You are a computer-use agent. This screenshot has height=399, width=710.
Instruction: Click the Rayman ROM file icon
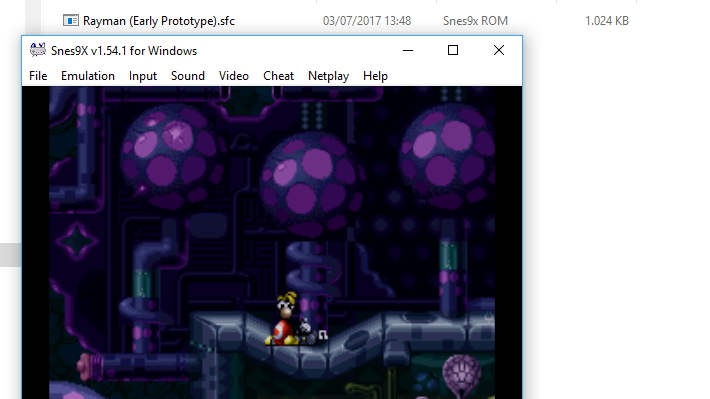coord(71,20)
